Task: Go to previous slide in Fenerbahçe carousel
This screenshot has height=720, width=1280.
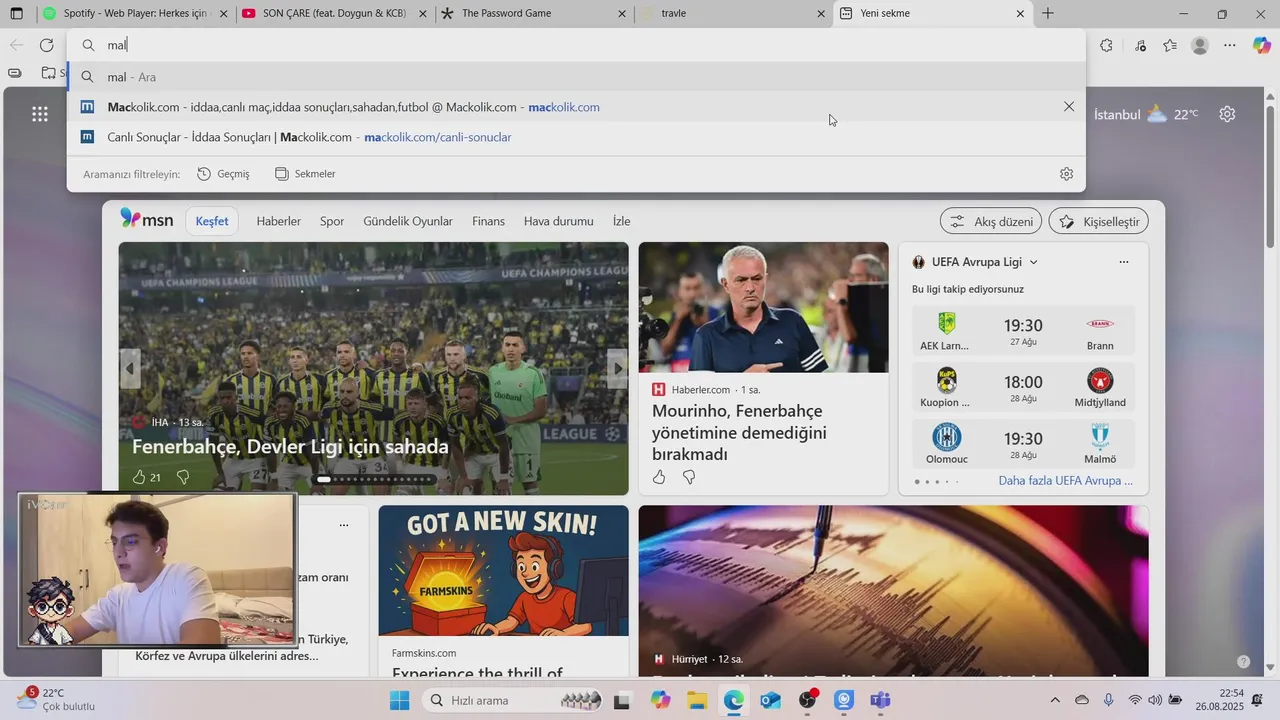Action: point(130,369)
